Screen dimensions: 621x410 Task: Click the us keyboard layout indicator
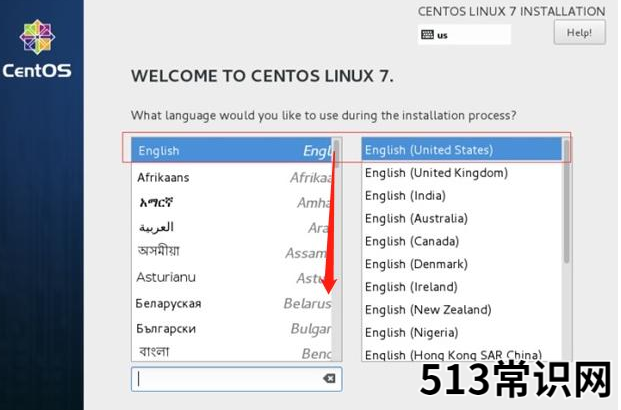(464, 35)
